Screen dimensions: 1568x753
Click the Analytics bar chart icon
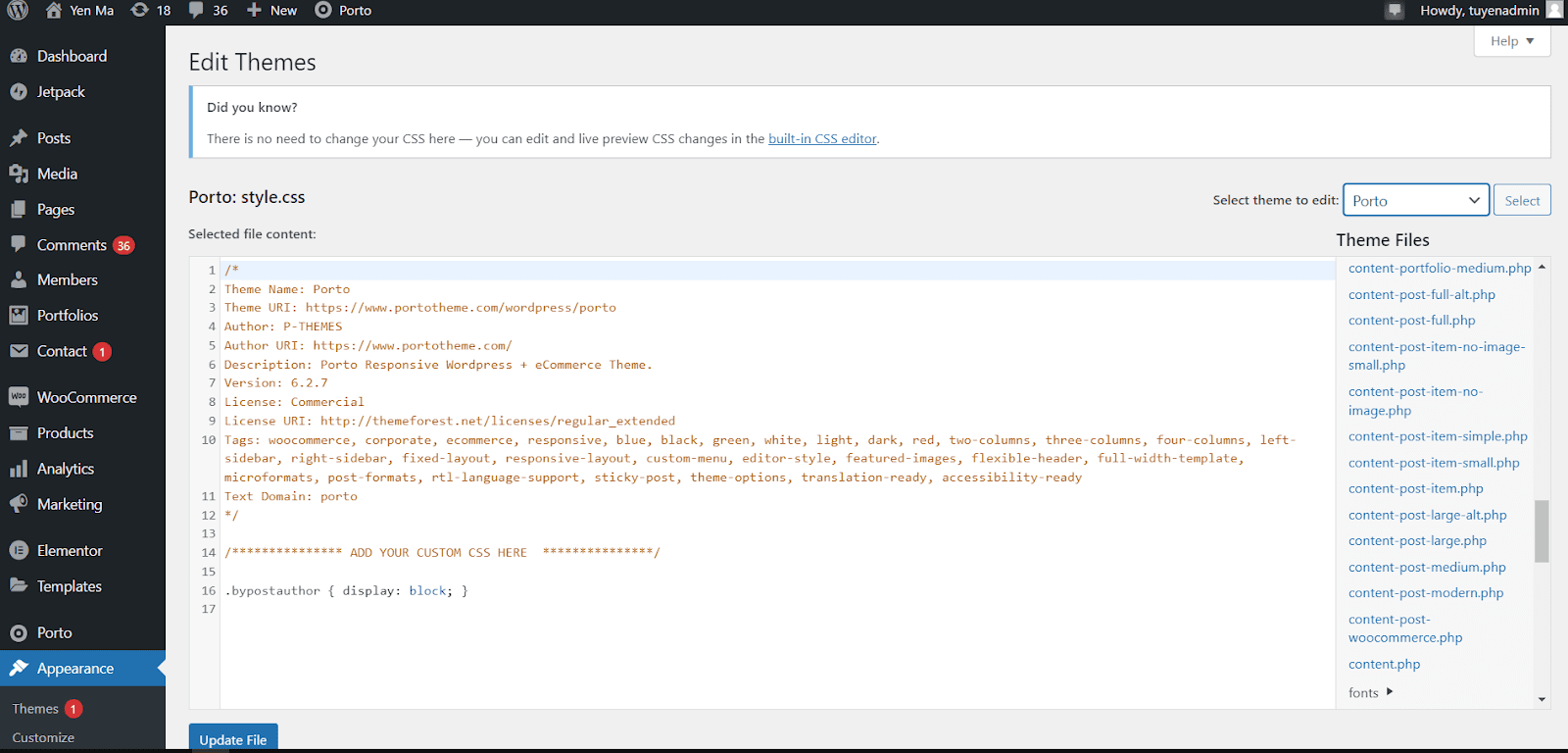pos(19,469)
